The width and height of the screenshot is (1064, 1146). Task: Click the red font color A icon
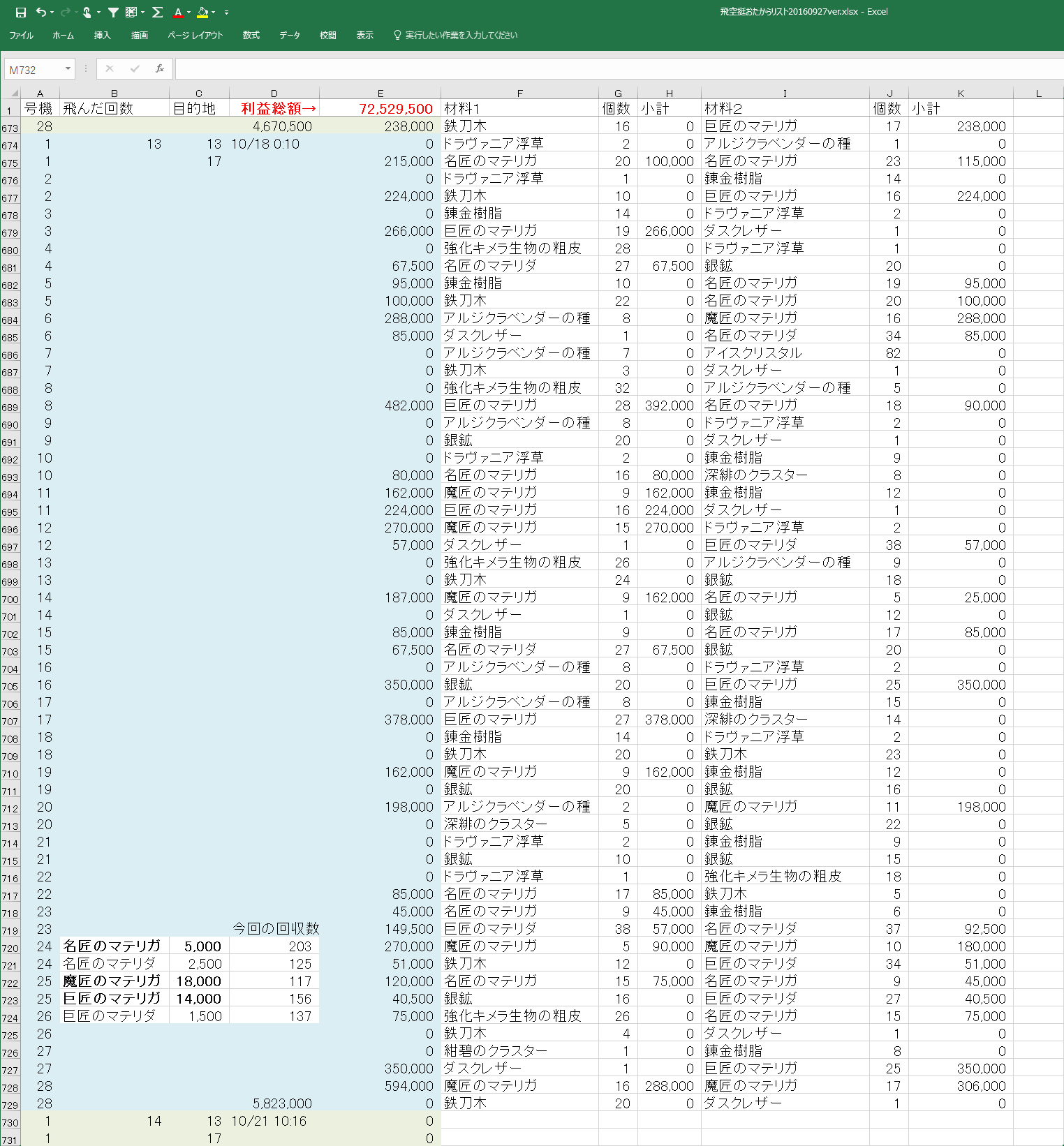(178, 13)
